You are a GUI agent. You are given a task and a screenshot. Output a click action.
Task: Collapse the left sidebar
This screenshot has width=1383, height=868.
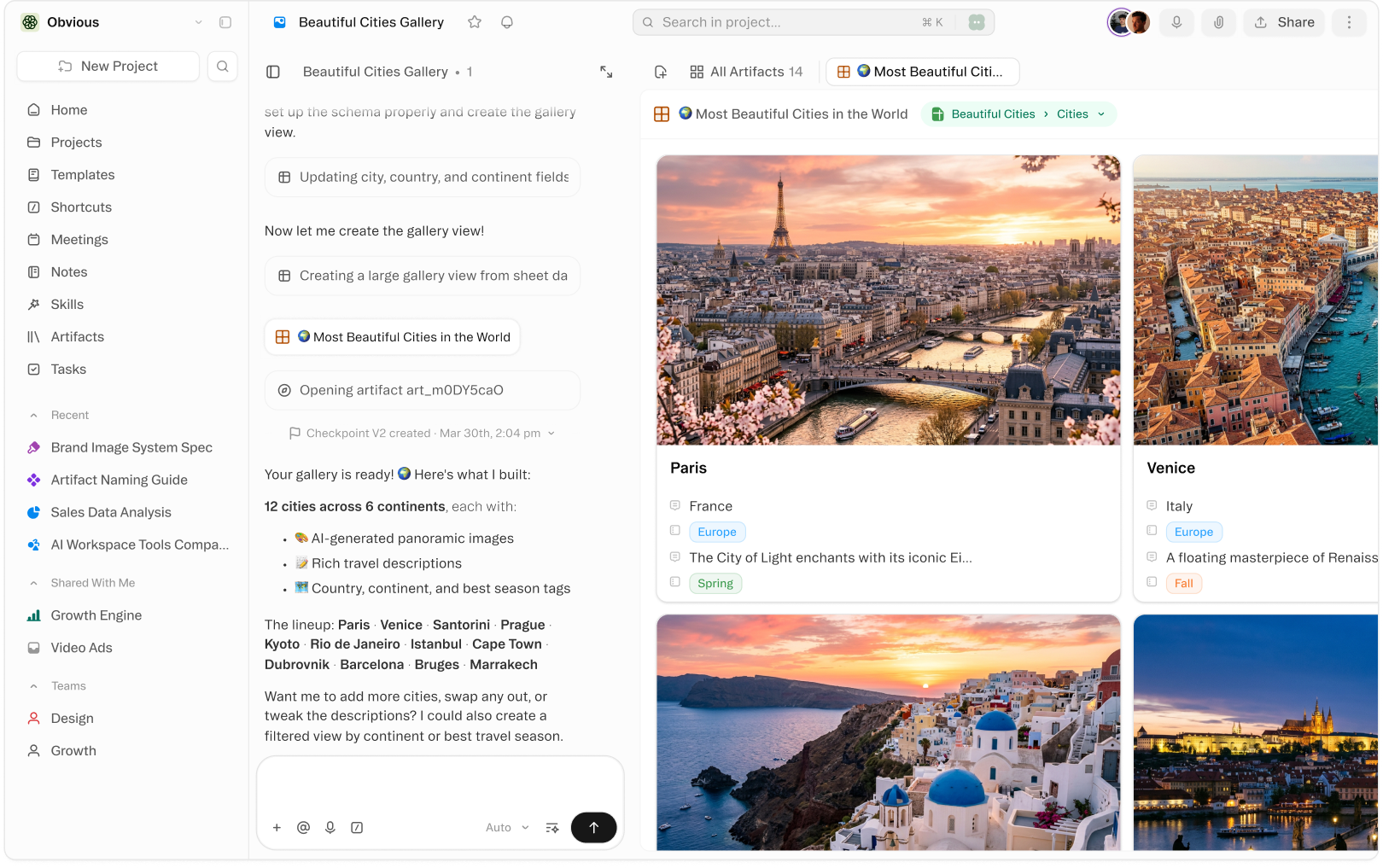tap(225, 22)
